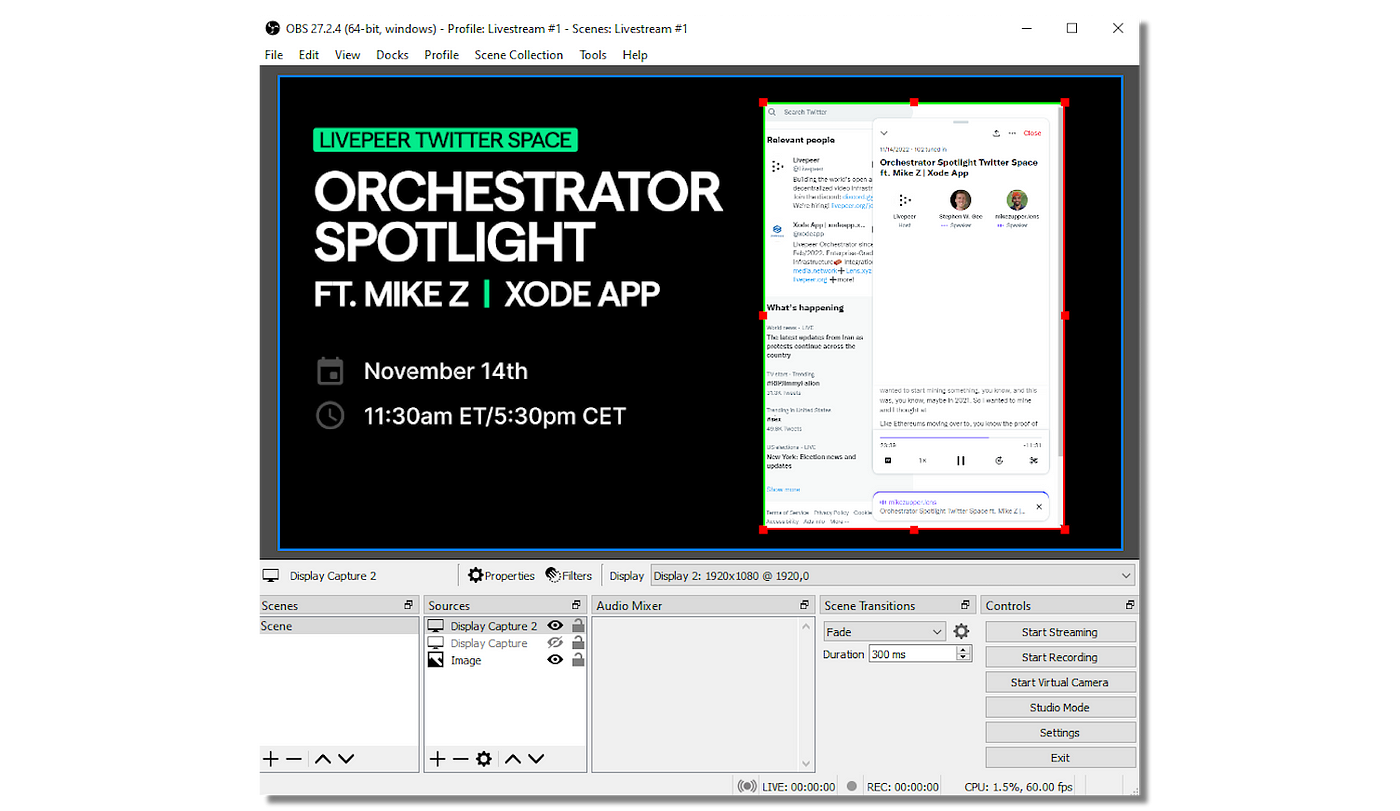Add a new scene with the plus icon

click(x=270, y=759)
